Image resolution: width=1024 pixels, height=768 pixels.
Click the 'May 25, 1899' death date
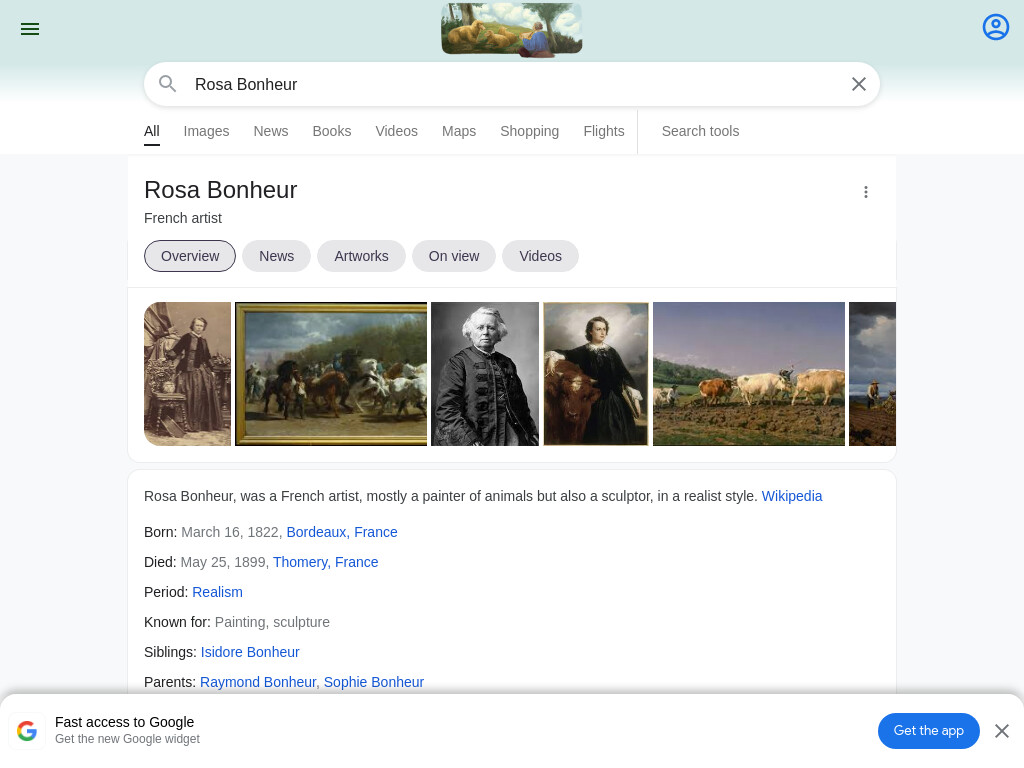coord(225,562)
